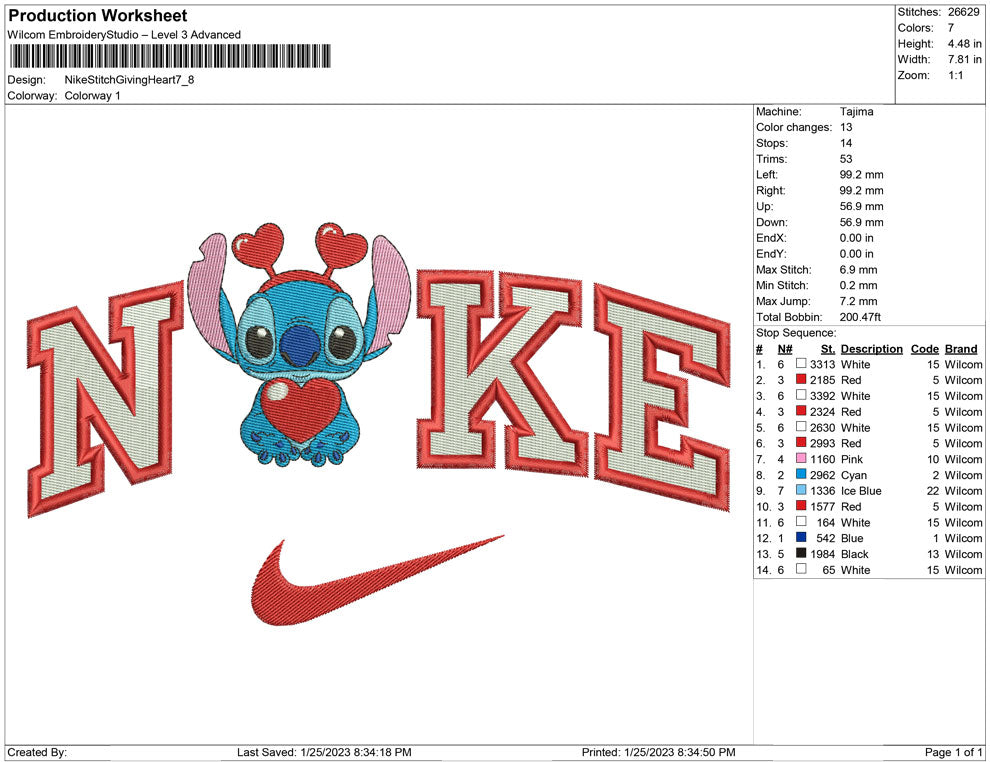Click the 'Colorway 1' value
This screenshot has height=762, width=990.
pyautogui.click(x=92, y=96)
